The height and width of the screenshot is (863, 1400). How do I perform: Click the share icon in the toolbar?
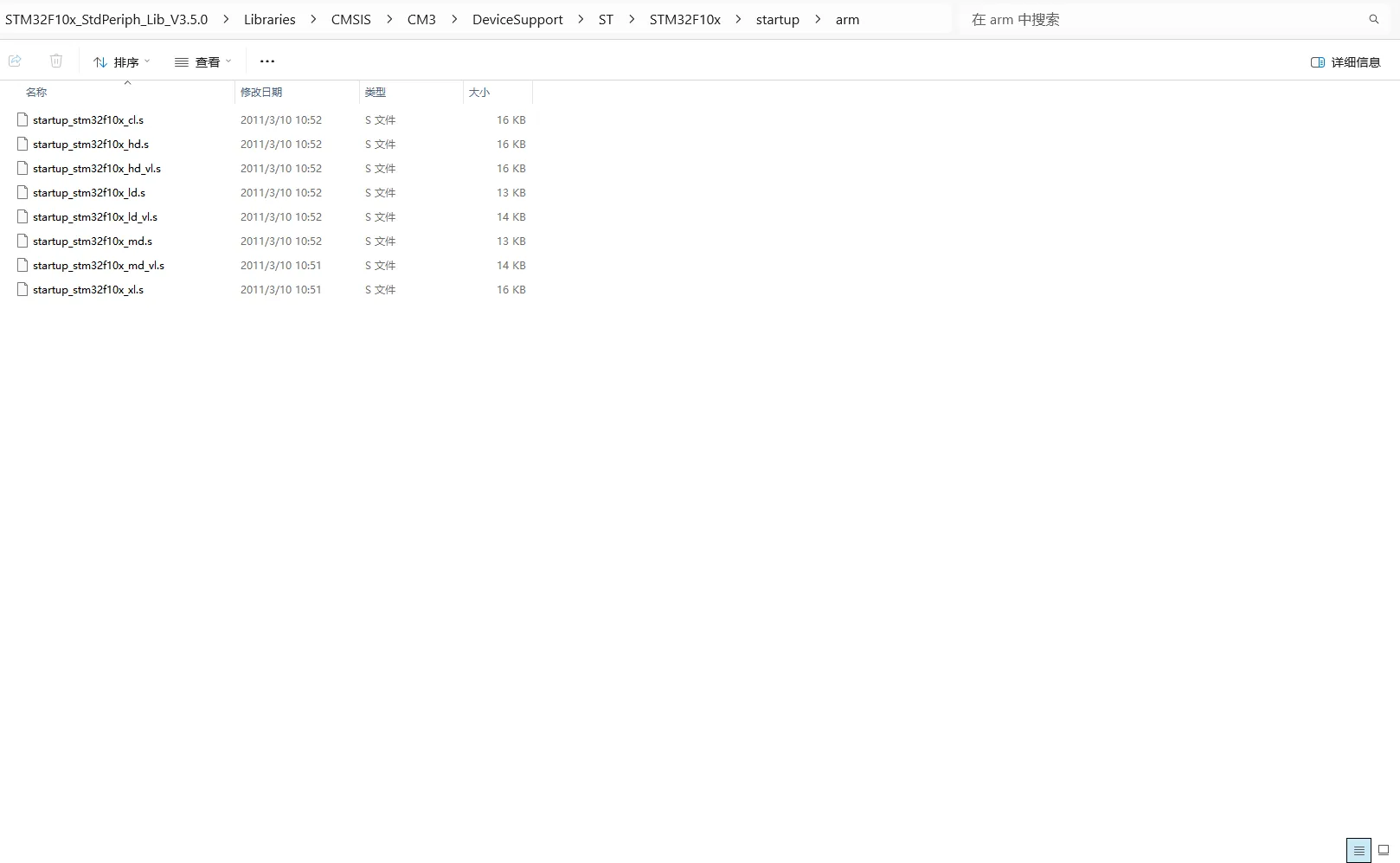[x=15, y=61]
